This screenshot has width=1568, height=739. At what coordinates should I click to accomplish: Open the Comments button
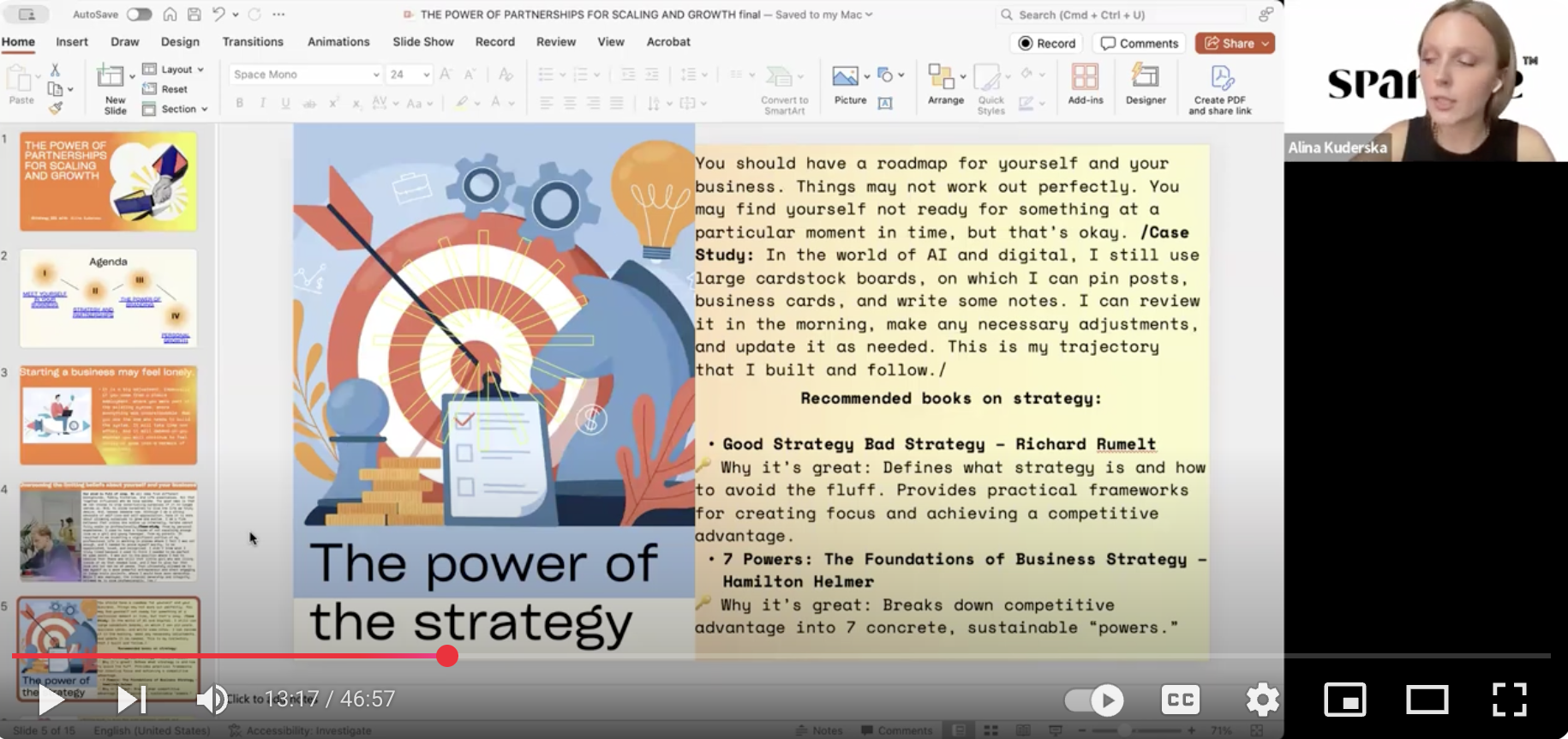point(1140,43)
